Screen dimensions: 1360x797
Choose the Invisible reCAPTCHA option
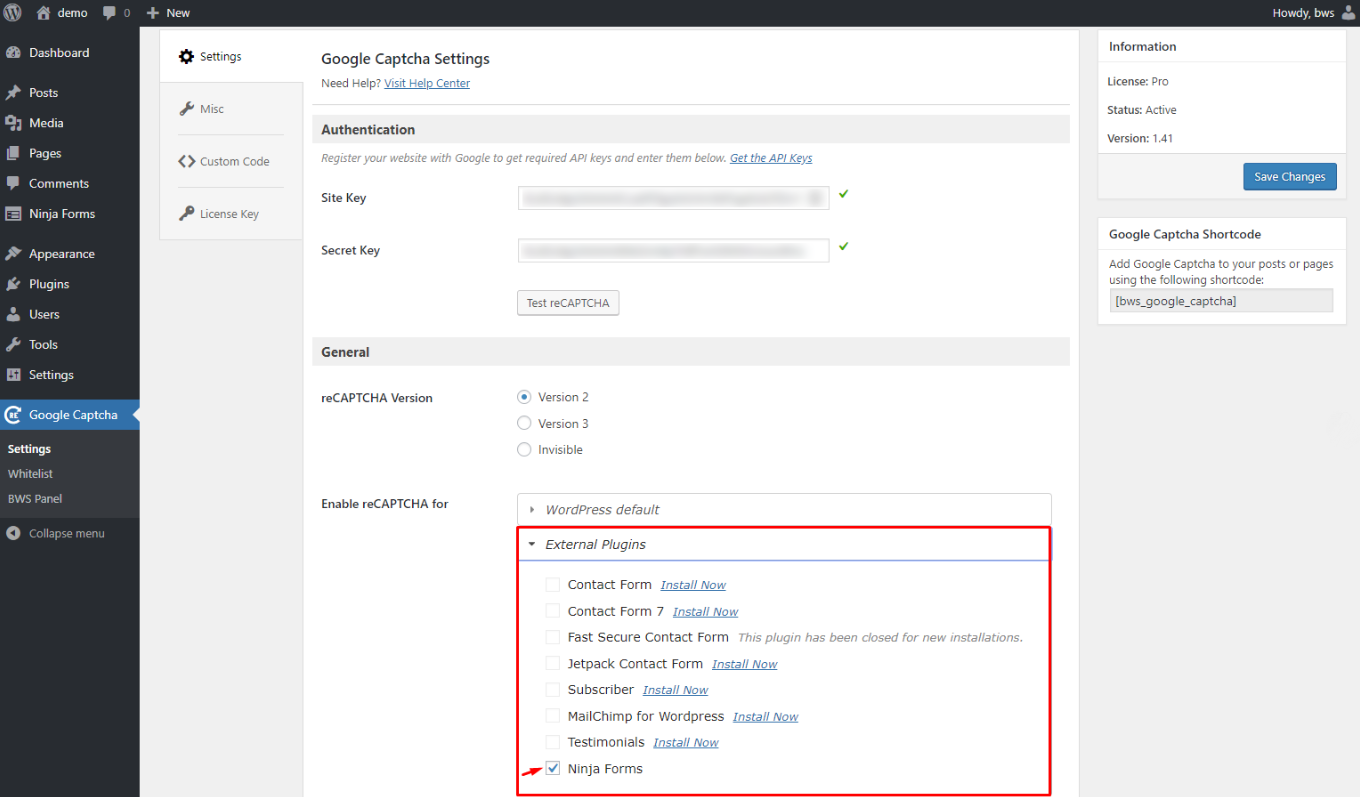pos(524,450)
